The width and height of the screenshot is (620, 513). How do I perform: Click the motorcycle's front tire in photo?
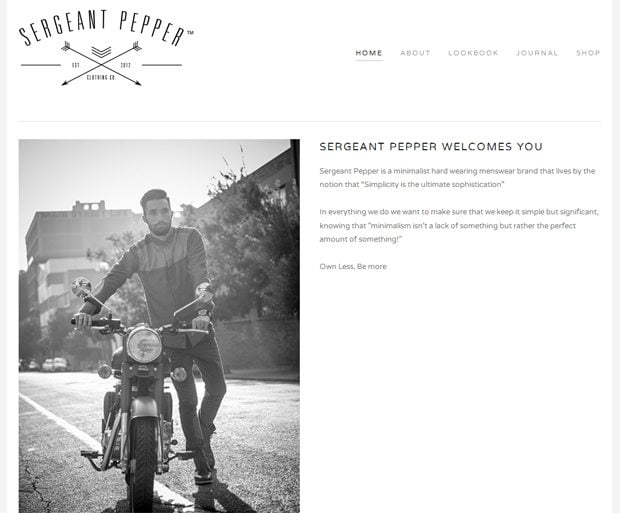pos(143,465)
